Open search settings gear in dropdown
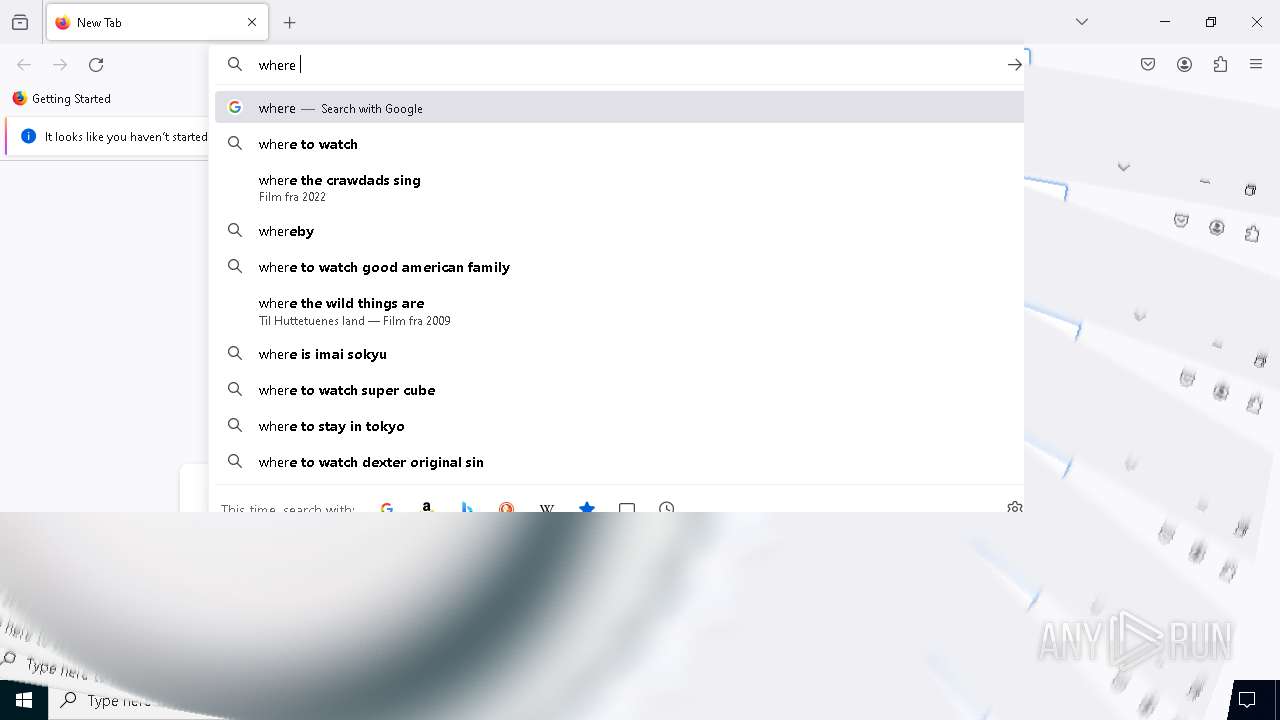Viewport: 1280px width, 720px height. (x=1014, y=507)
